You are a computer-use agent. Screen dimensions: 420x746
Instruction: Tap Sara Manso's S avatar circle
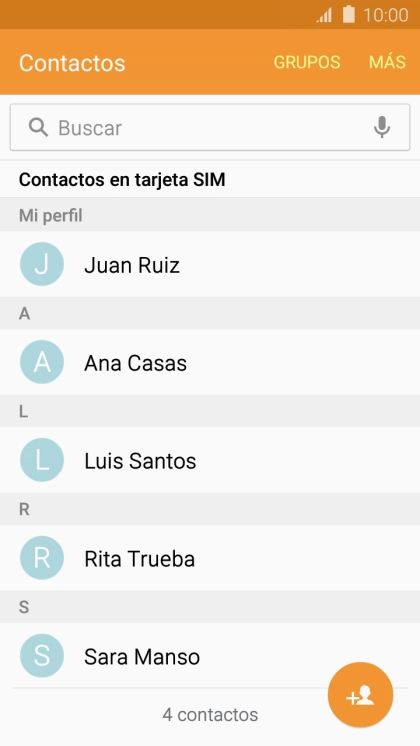click(42, 656)
